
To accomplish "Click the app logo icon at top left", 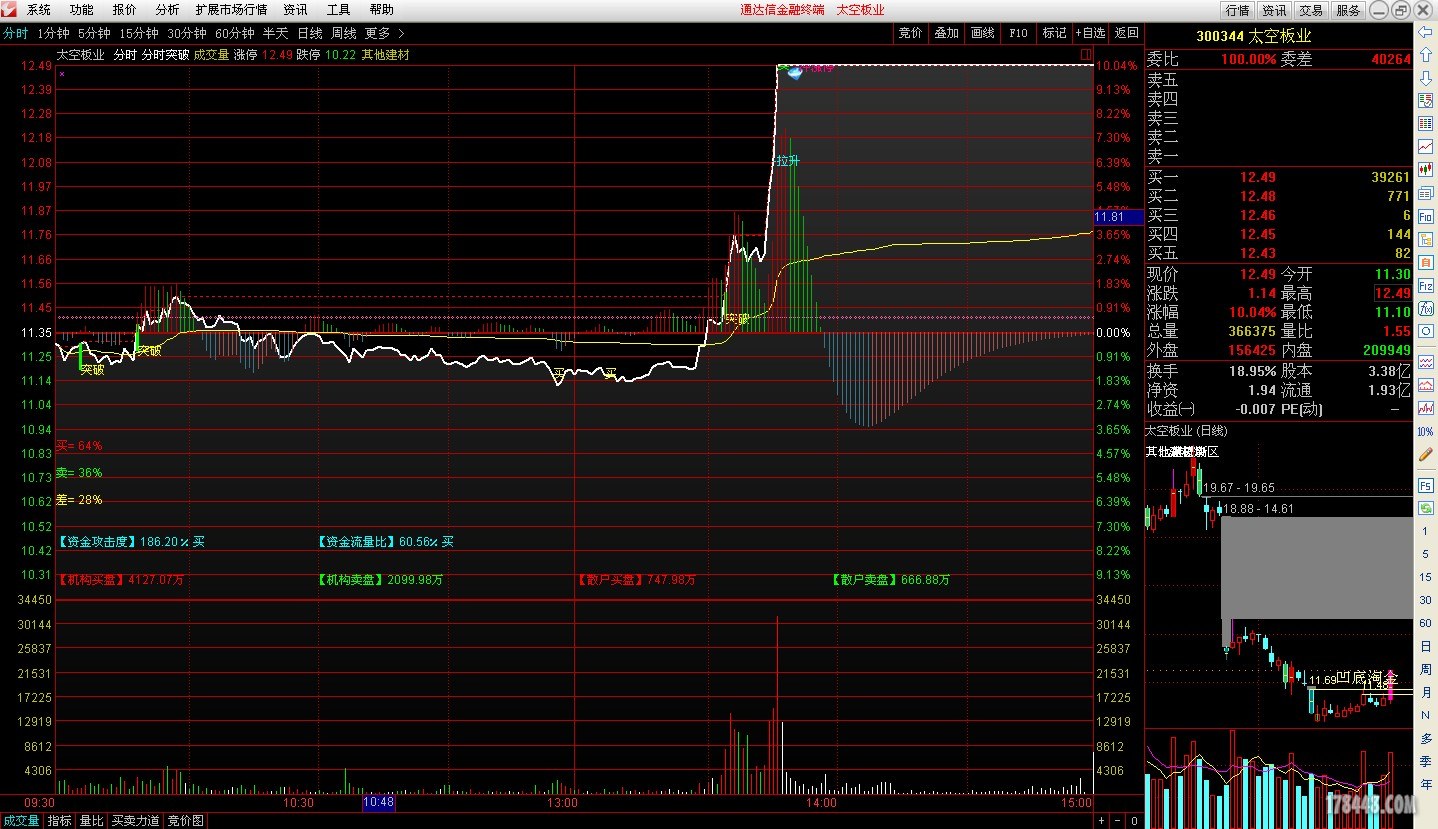I will pos(9,9).
